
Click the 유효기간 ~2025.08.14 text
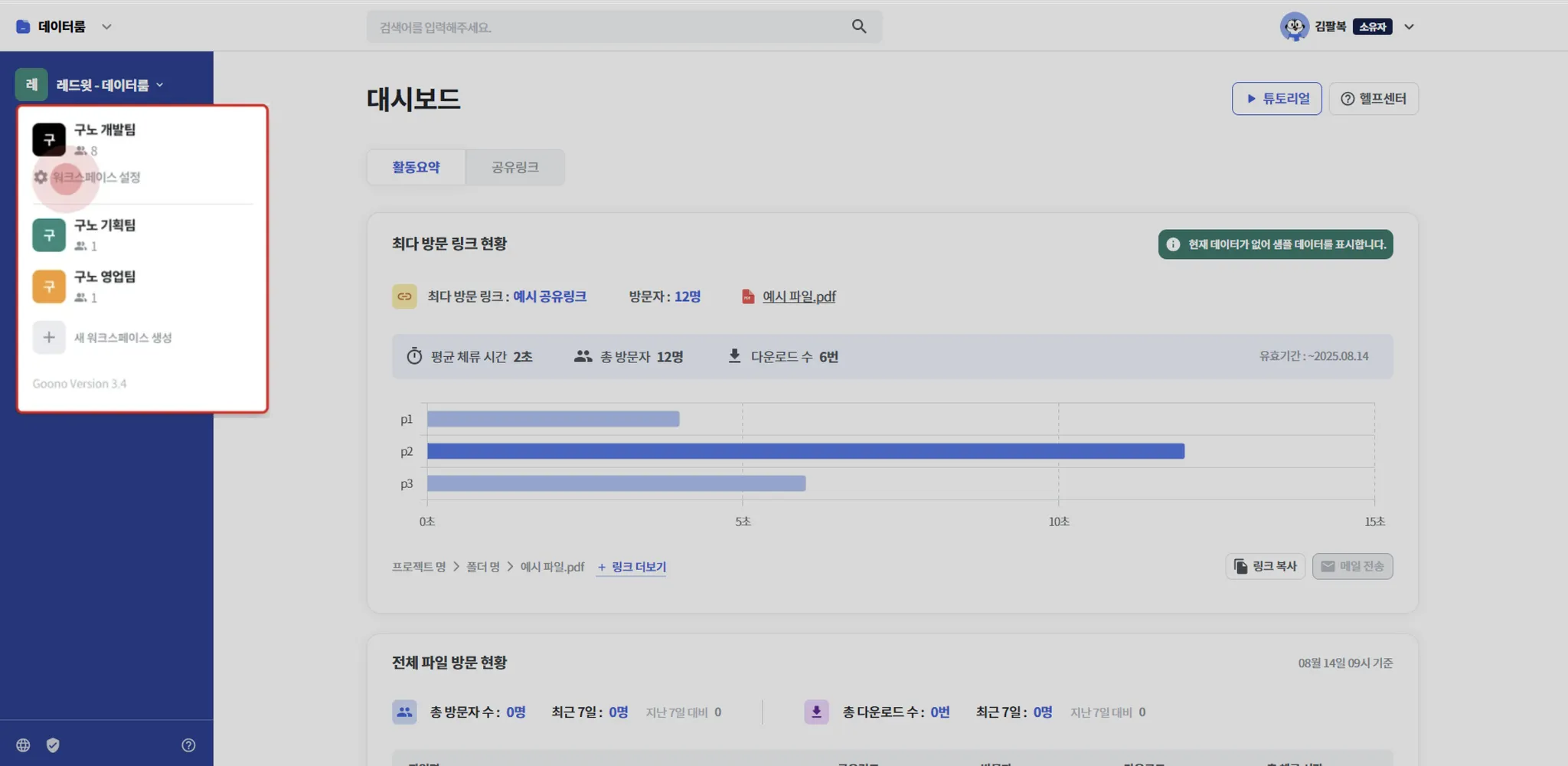click(1314, 356)
